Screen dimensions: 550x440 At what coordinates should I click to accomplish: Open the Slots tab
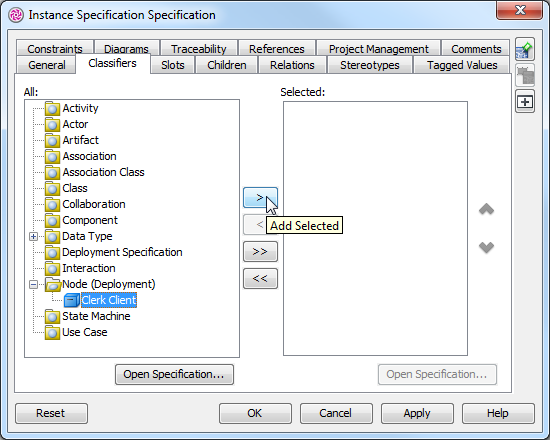click(173, 65)
